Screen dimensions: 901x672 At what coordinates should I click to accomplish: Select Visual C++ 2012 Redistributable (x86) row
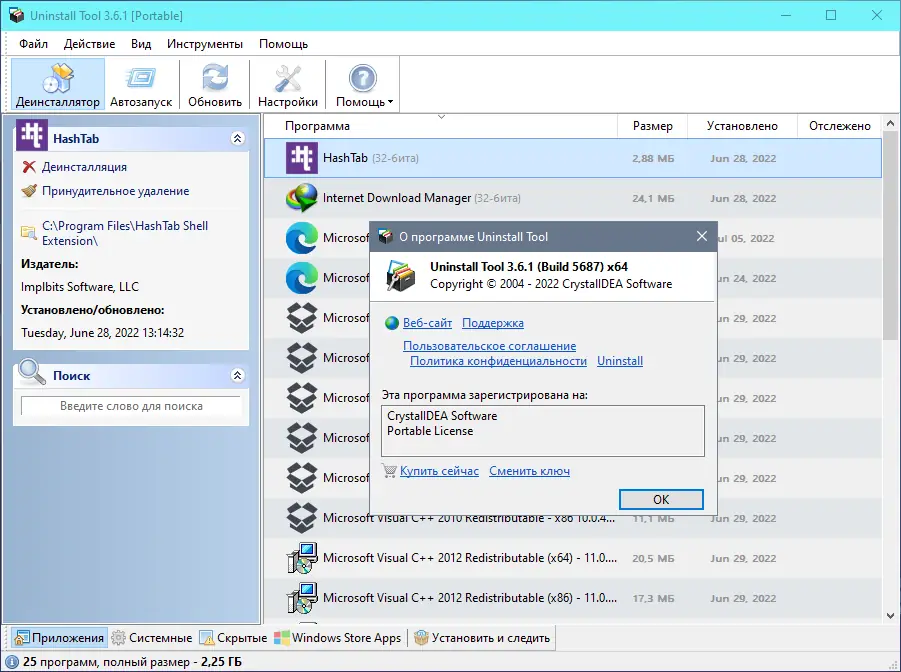pyautogui.click(x=572, y=598)
